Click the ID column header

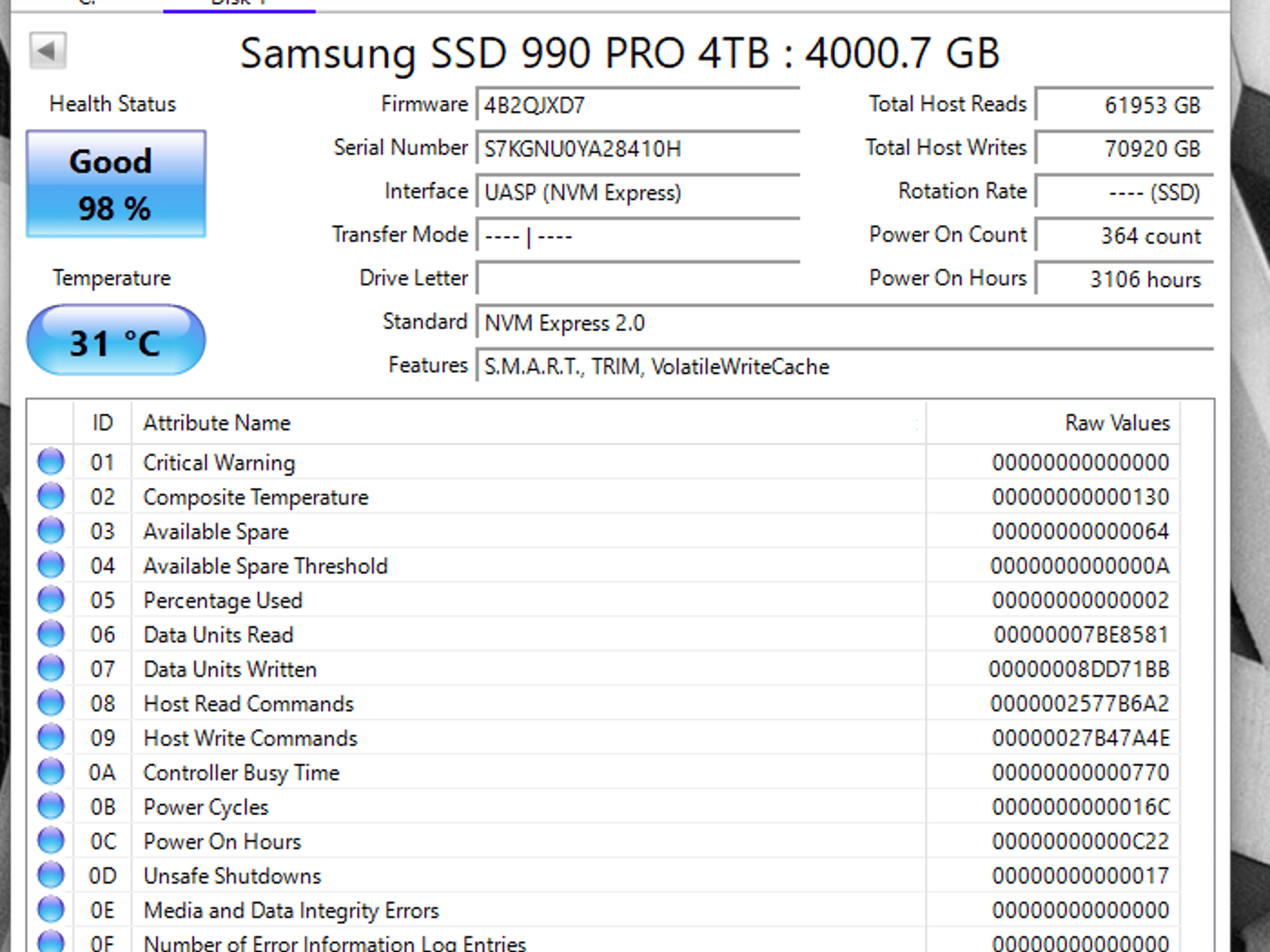pyautogui.click(x=102, y=423)
